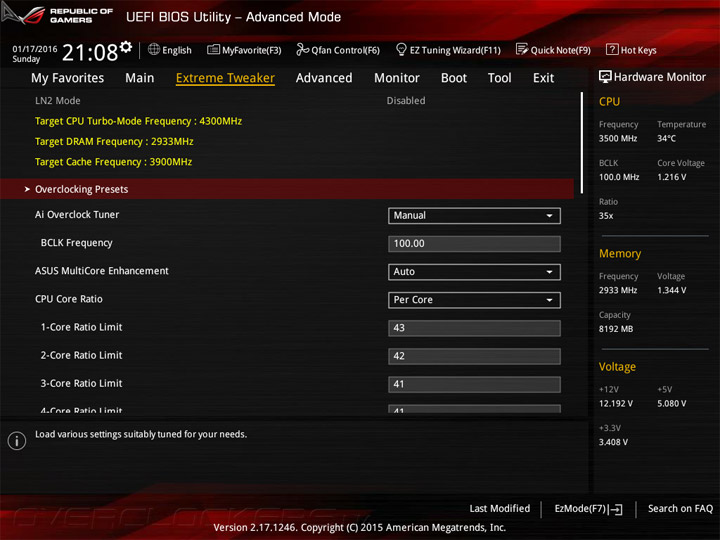Click the 1-Core Ratio Limit field
Screen dimensions: 720x540
(x=474, y=328)
